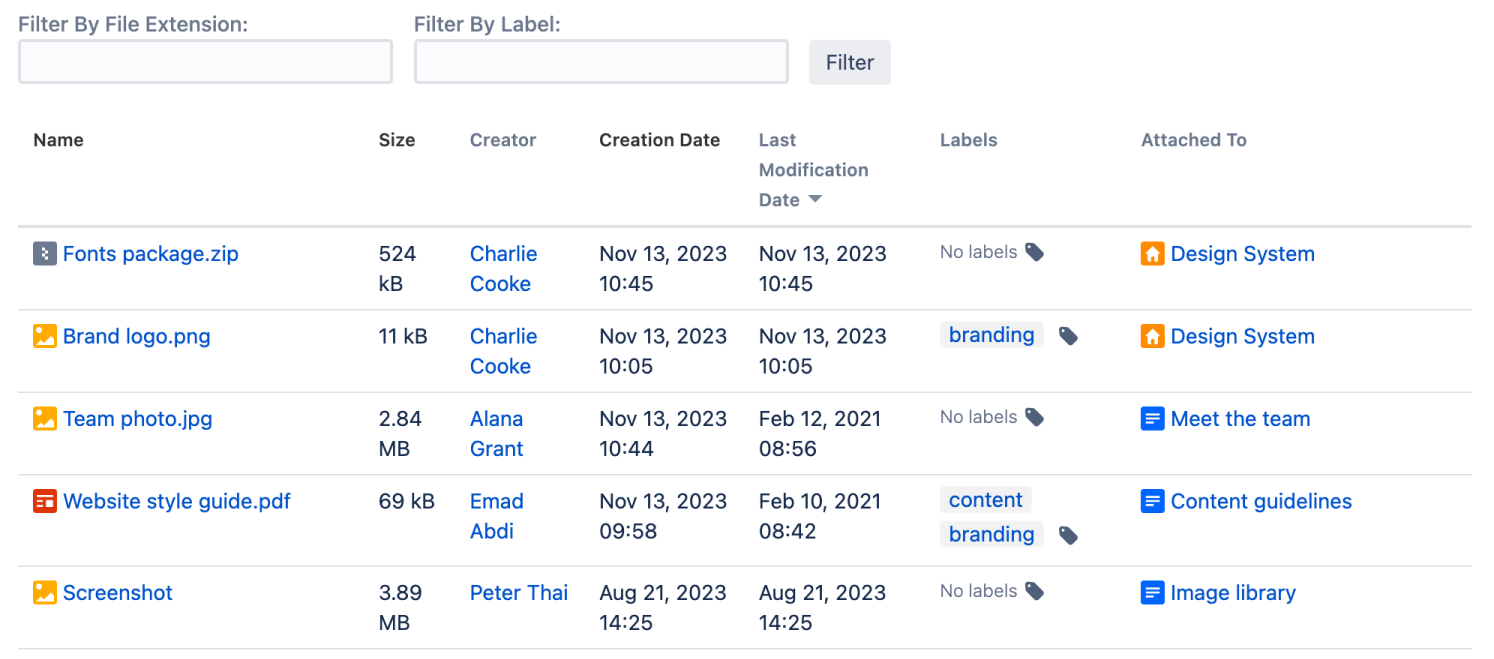
Task: Click the PDF icon beside Website style guide.pdf
Action: click(44, 501)
